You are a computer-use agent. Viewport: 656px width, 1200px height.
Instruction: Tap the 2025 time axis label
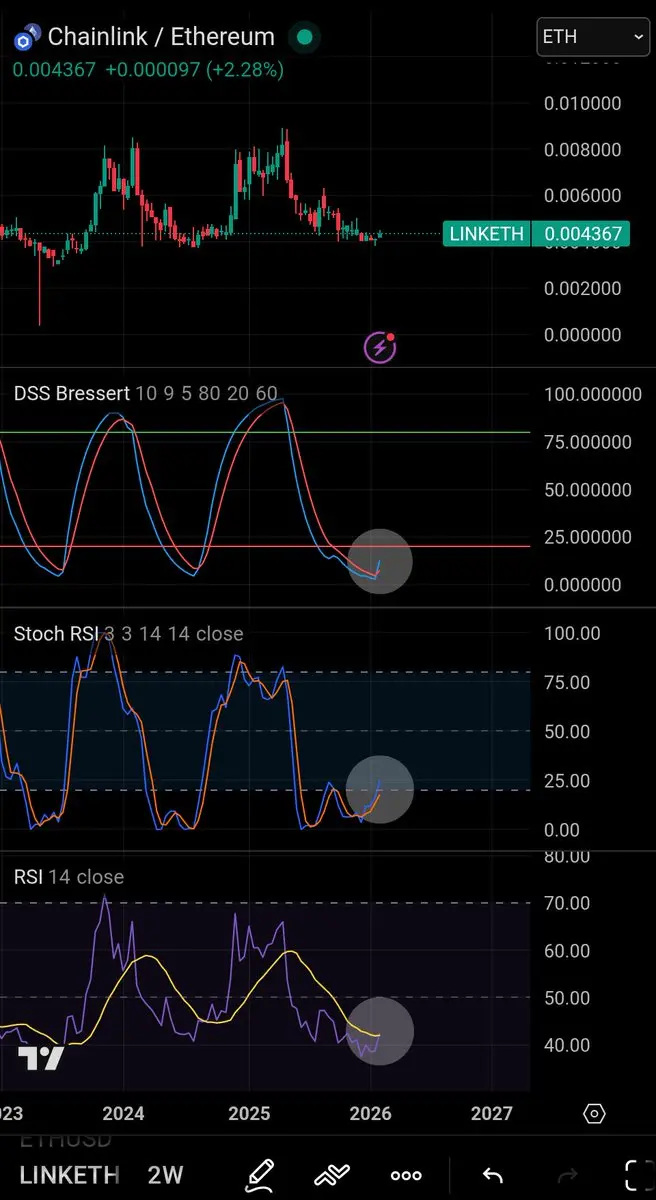point(248,1113)
